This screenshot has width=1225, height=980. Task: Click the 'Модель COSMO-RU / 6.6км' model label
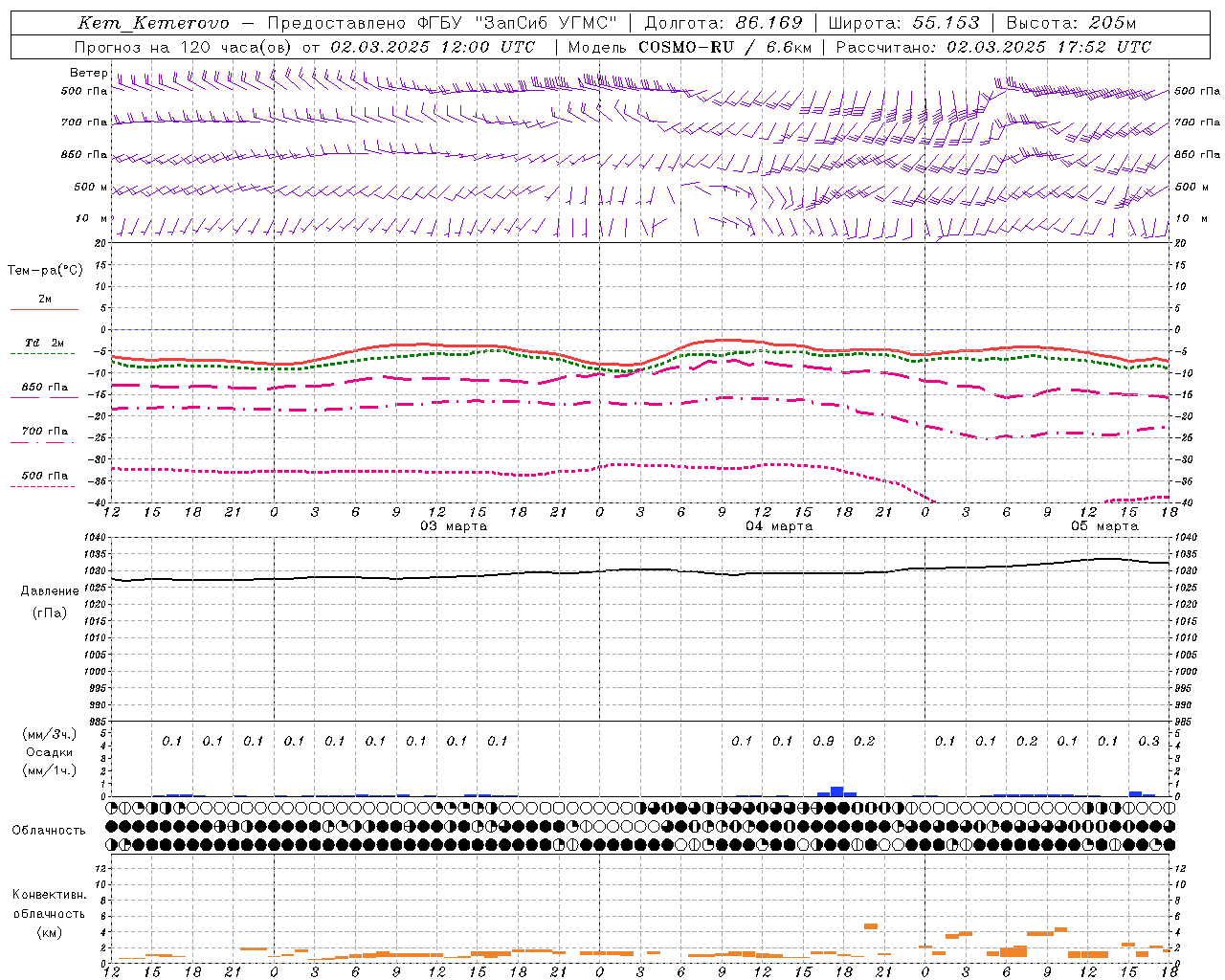click(x=690, y=47)
